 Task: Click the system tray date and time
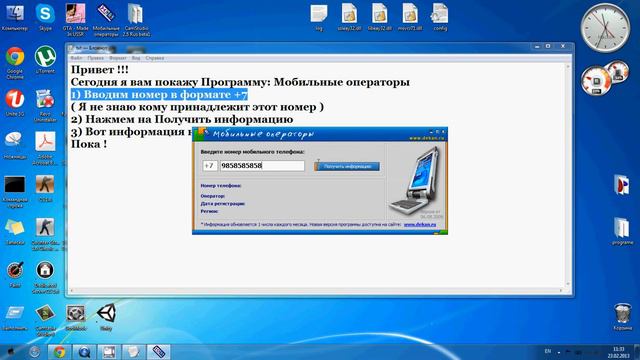tap(619, 352)
